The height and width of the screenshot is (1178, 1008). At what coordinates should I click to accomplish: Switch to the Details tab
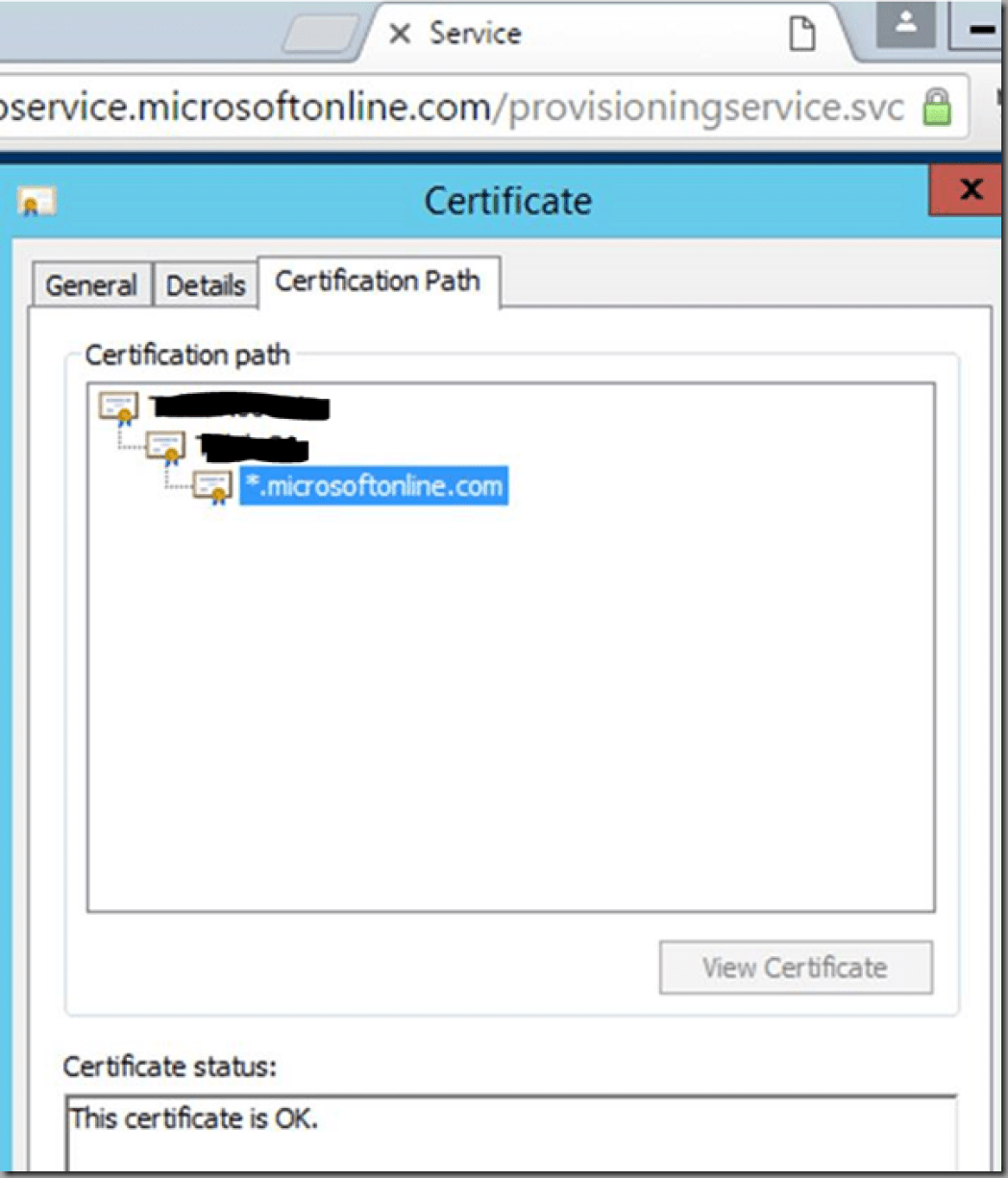206,285
